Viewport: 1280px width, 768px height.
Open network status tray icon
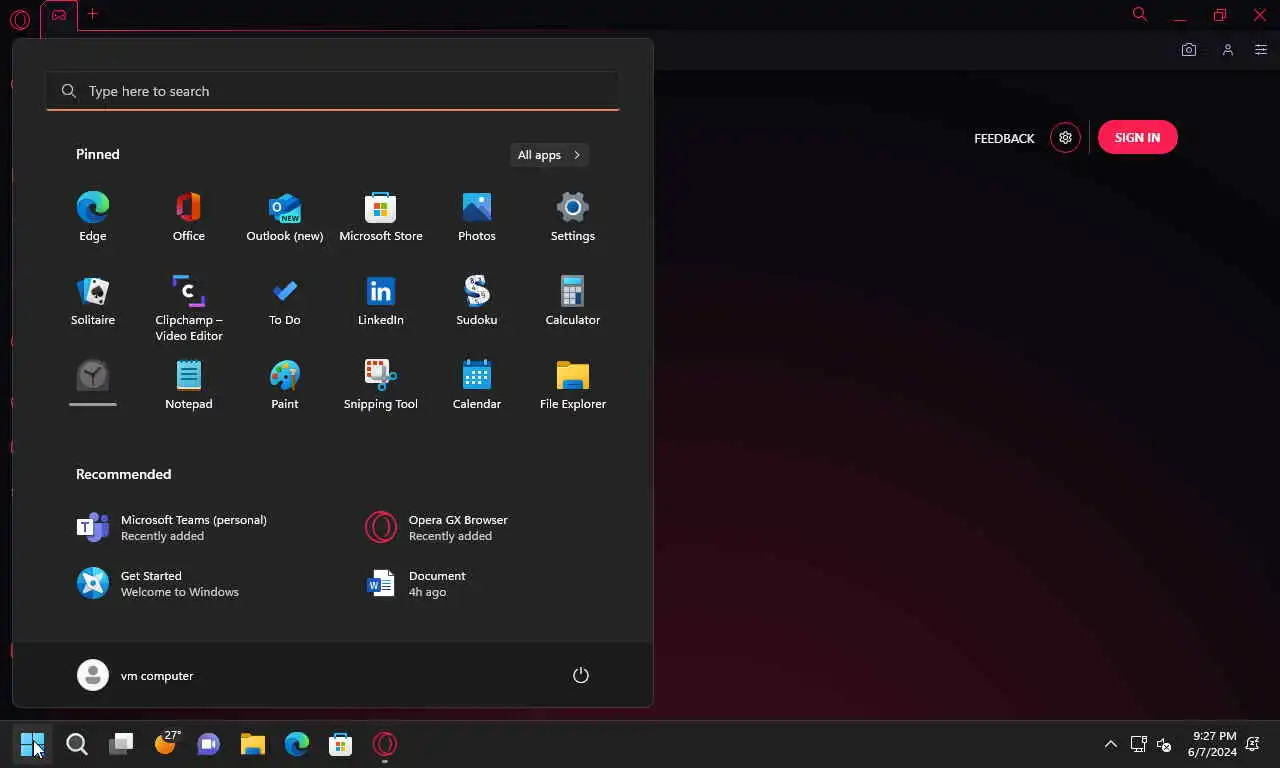[x=1138, y=744]
